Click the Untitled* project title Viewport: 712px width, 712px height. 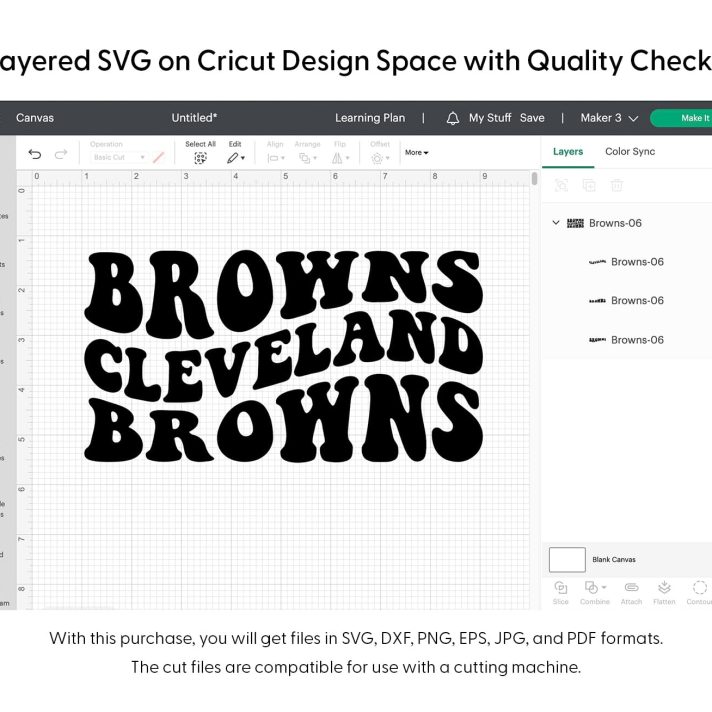click(x=194, y=118)
